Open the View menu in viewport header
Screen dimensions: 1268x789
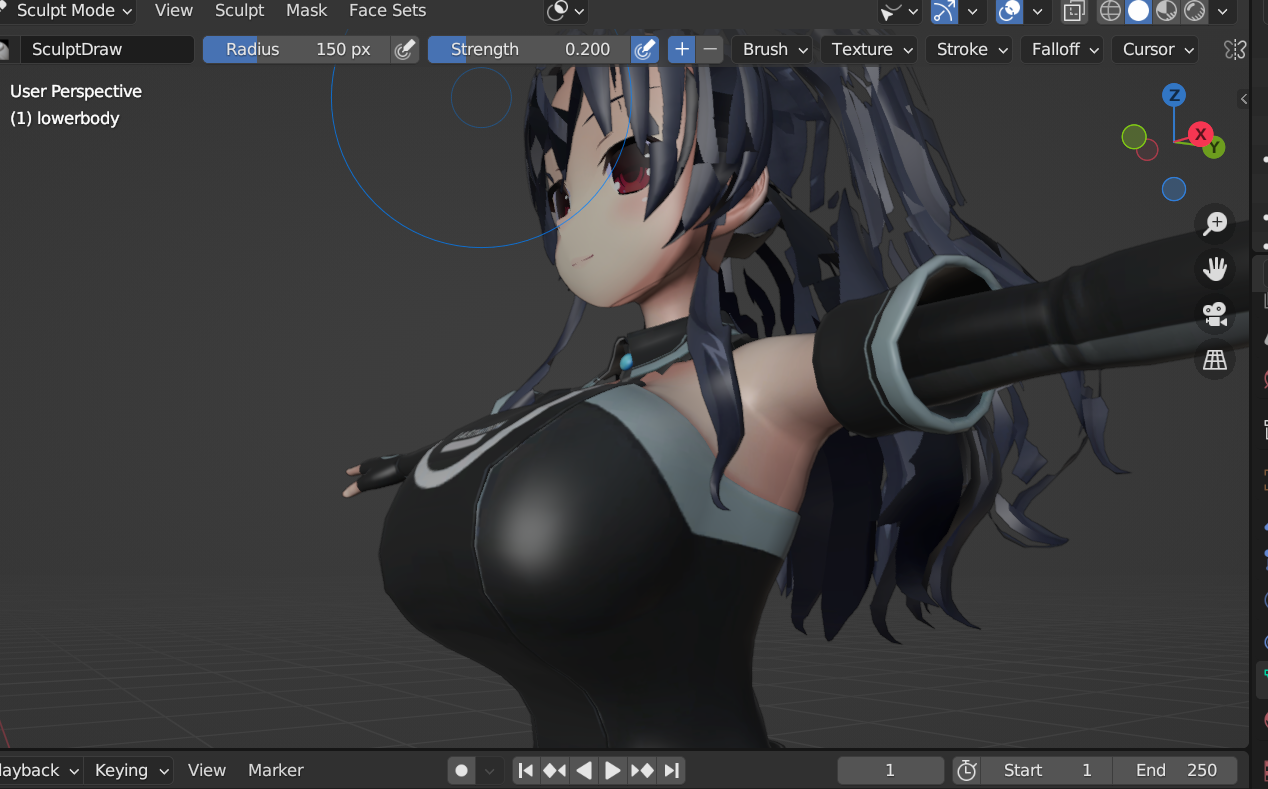click(174, 11)
